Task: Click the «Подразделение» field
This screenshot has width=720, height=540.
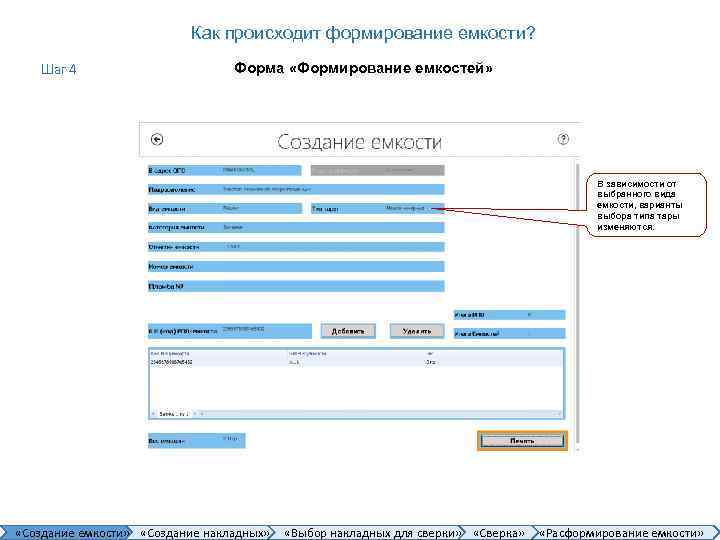Action: [296, 189]
